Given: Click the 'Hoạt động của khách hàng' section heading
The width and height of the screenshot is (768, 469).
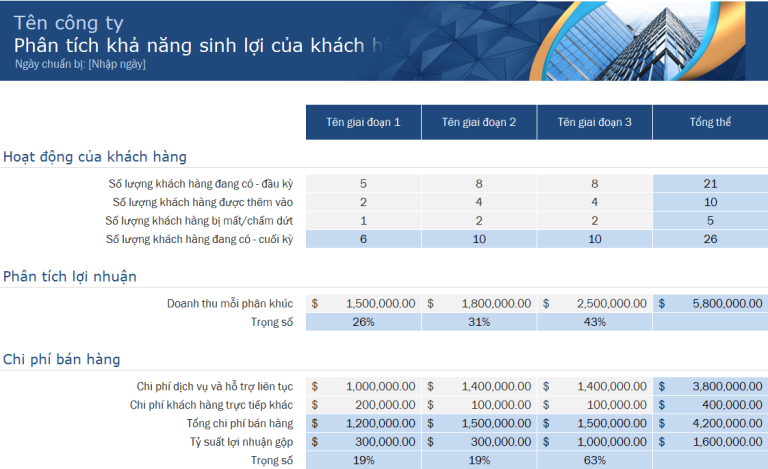Looking at the screenshot, I should [95, 156].
